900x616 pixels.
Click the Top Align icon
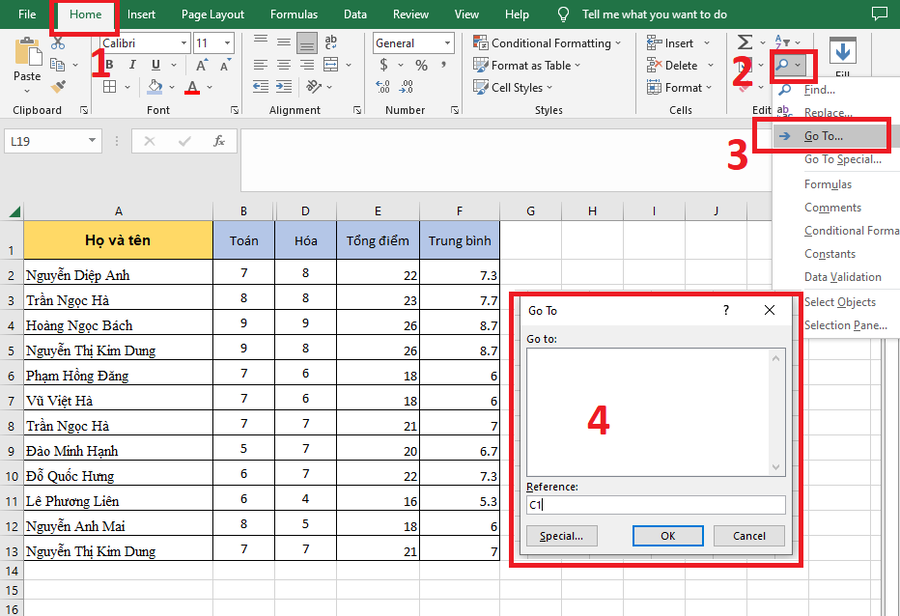(261, 41)
